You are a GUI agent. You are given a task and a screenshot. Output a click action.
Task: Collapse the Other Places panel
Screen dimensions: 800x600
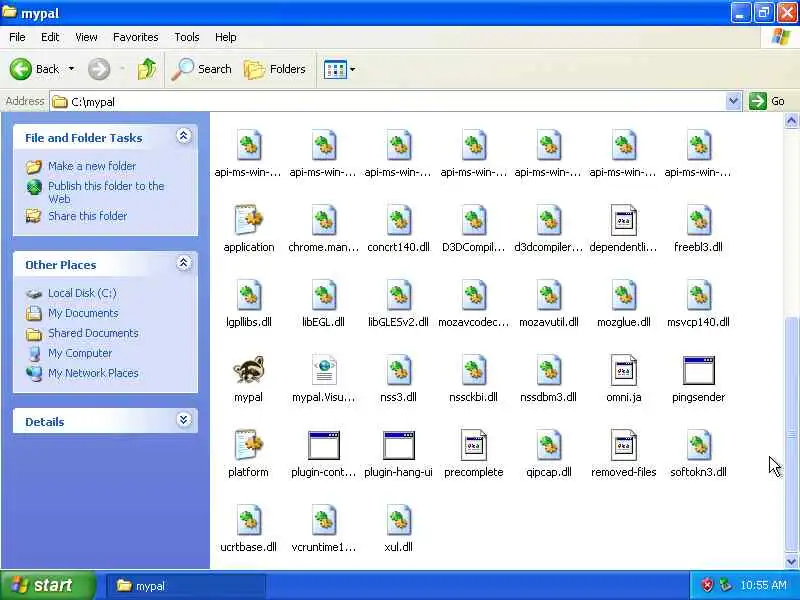tap(184, 263)
